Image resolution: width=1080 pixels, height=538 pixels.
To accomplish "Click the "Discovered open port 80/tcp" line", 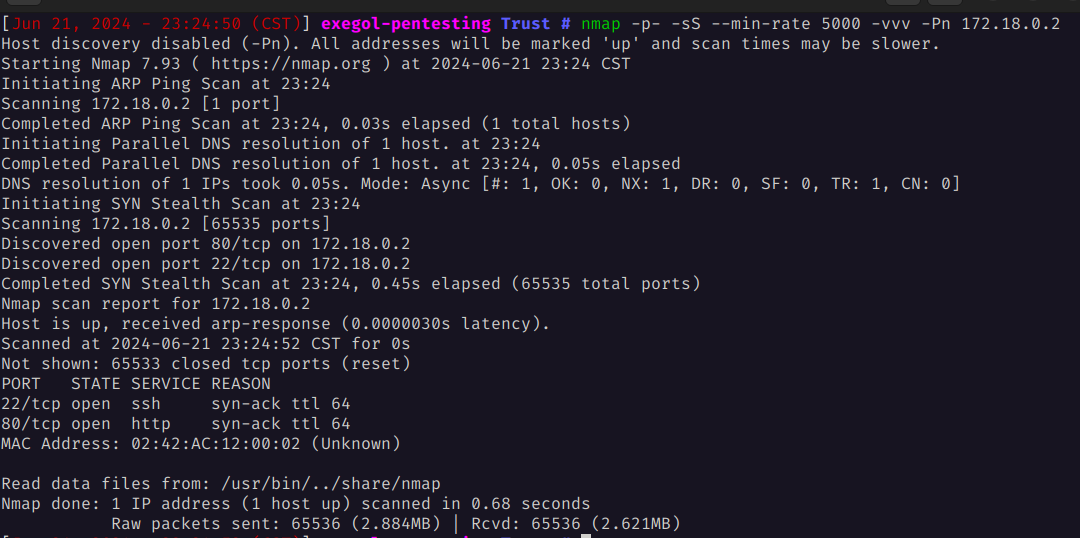I will [205, 244].
